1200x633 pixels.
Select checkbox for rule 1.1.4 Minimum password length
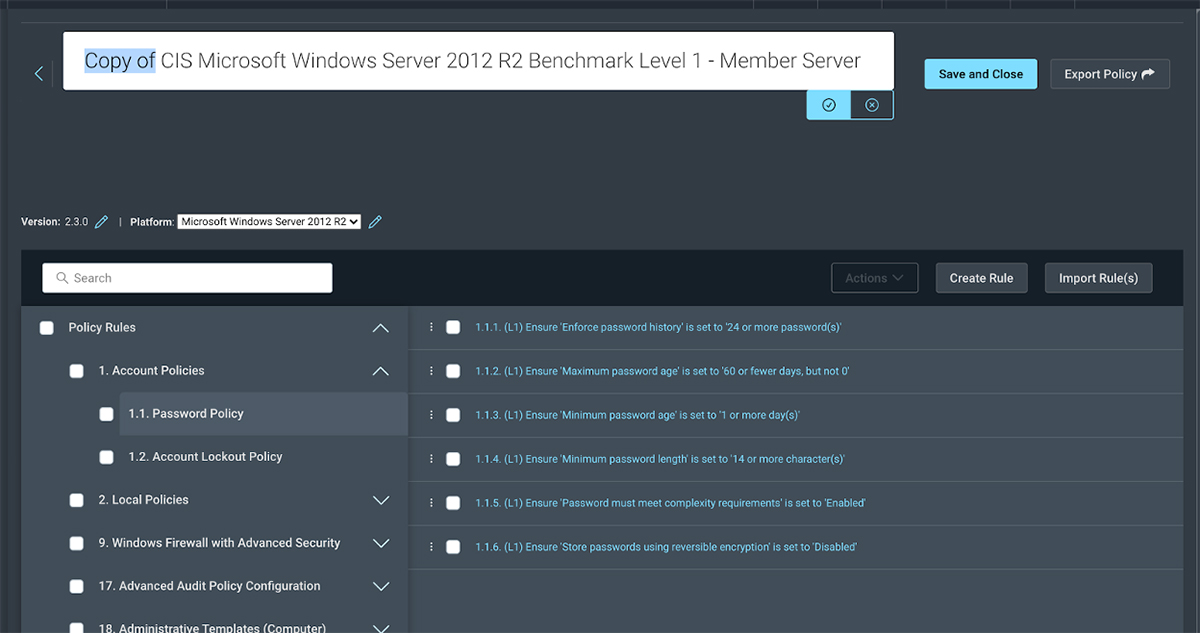click(x=453, y=459)
